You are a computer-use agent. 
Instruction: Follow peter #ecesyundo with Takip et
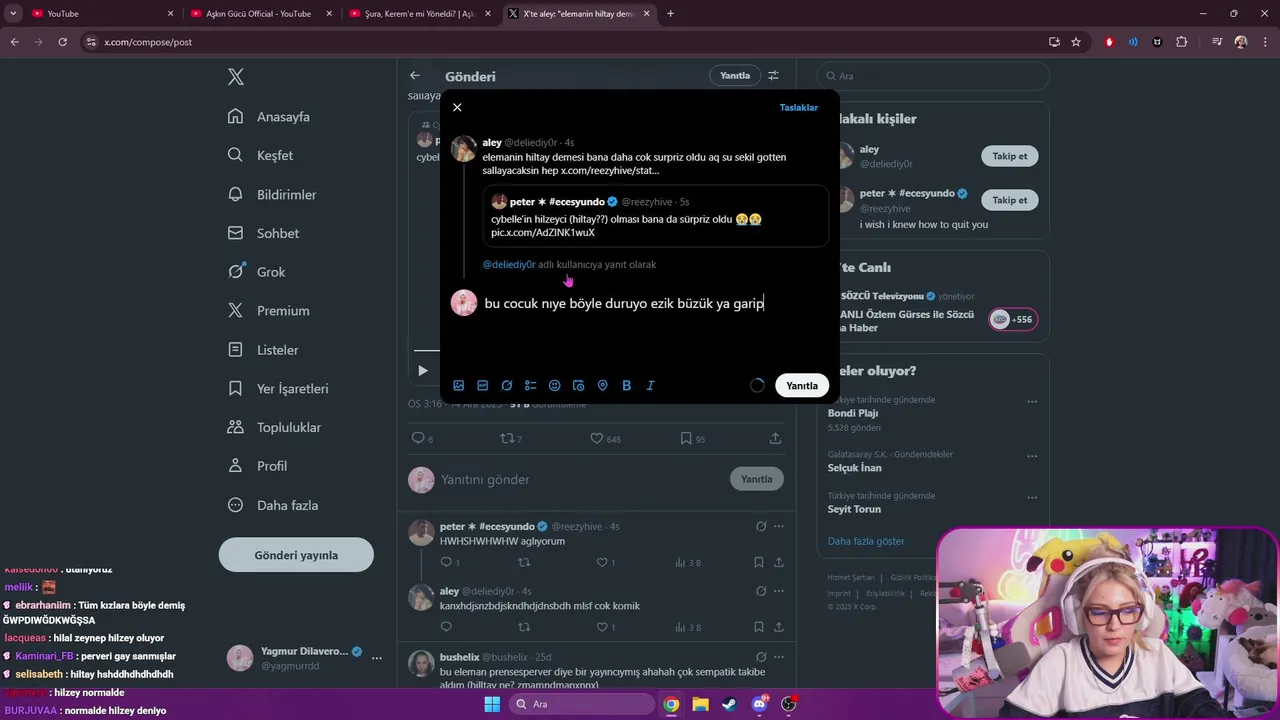[1010, 200]
